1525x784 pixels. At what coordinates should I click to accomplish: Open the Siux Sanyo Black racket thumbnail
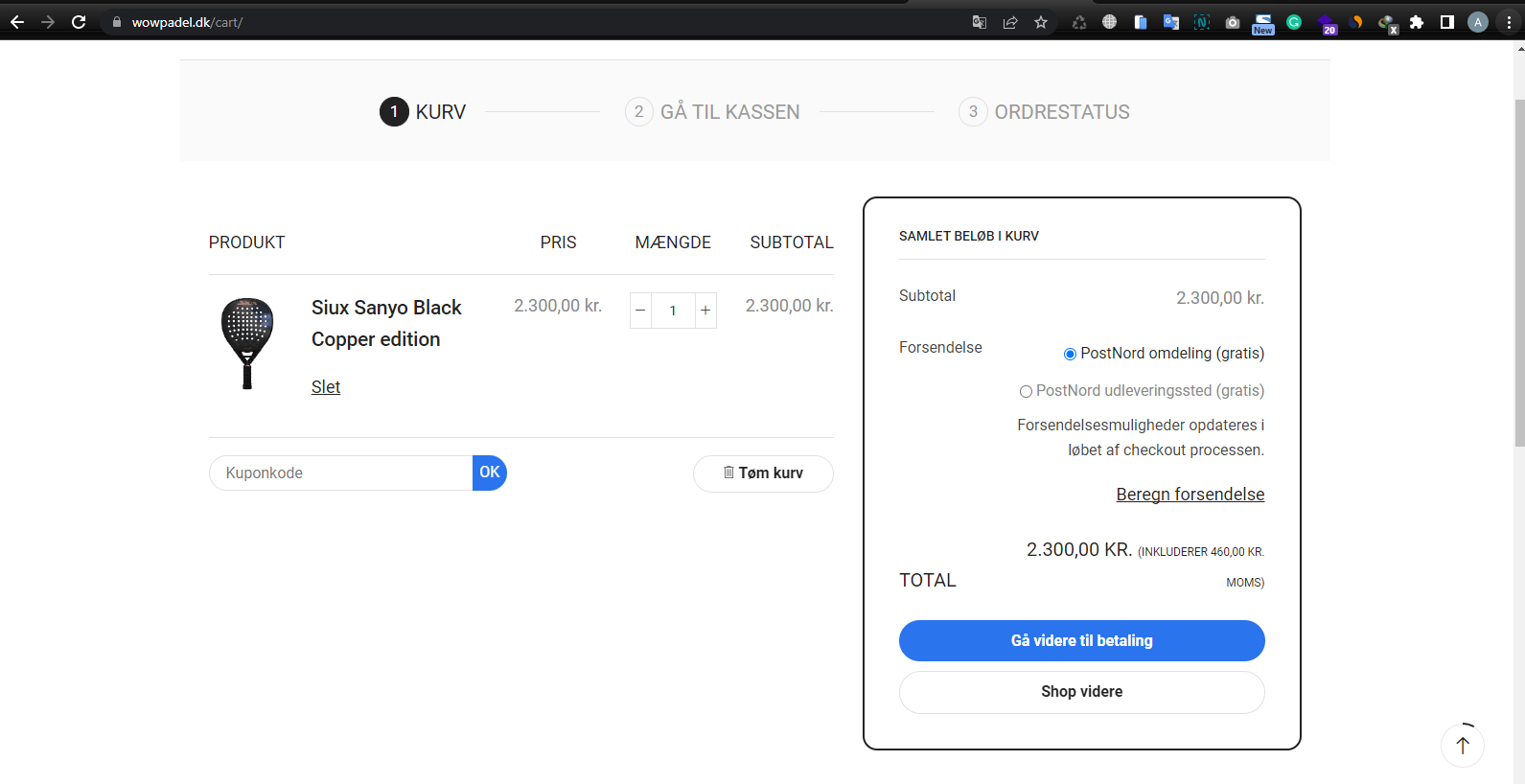tap(247, 343)
